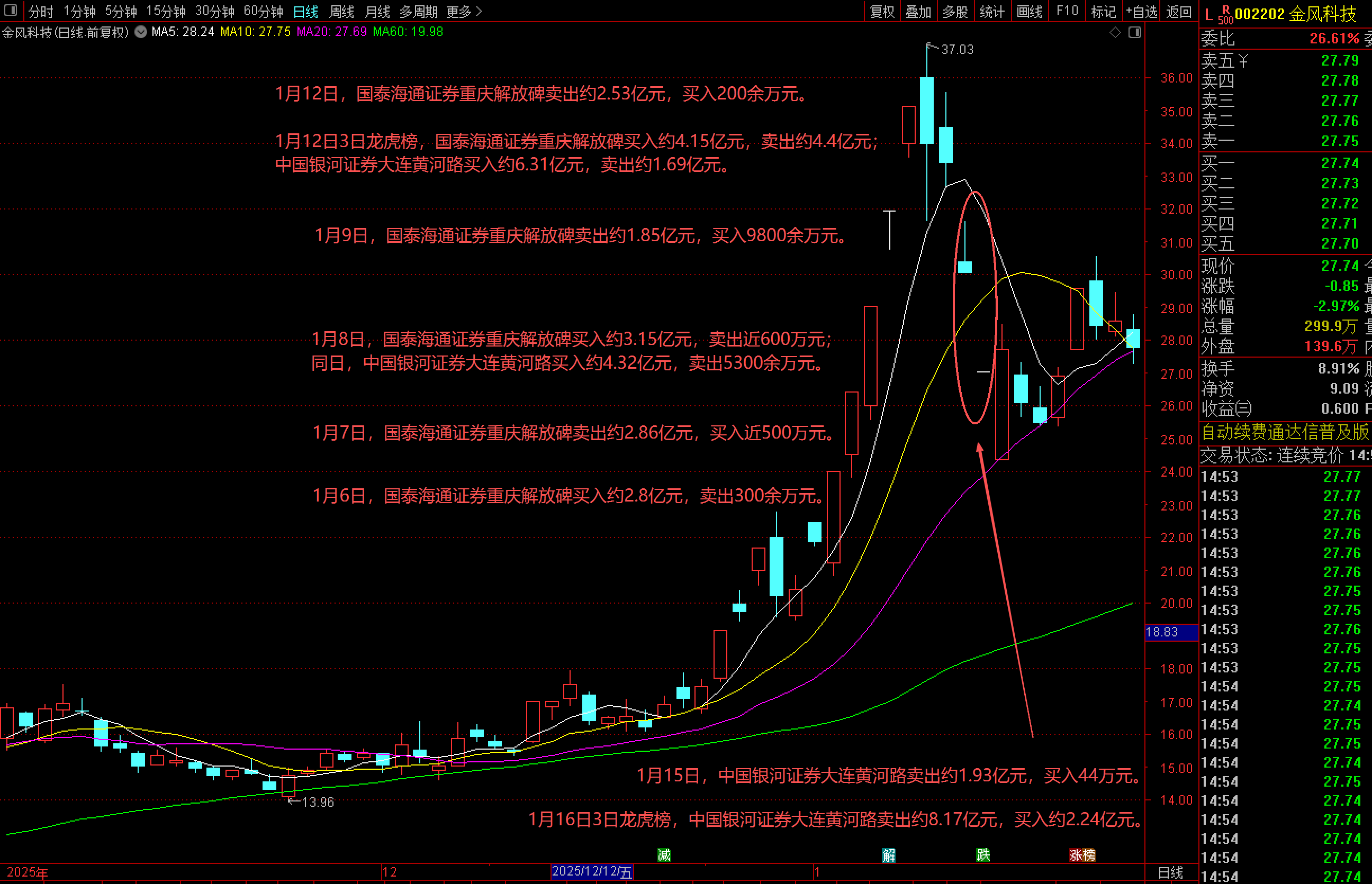Image resolution: width=1372 pixels, height=884 pixels.
Task: Click the 榜 leaderboard marker icon
Action: pos(1089,855)
